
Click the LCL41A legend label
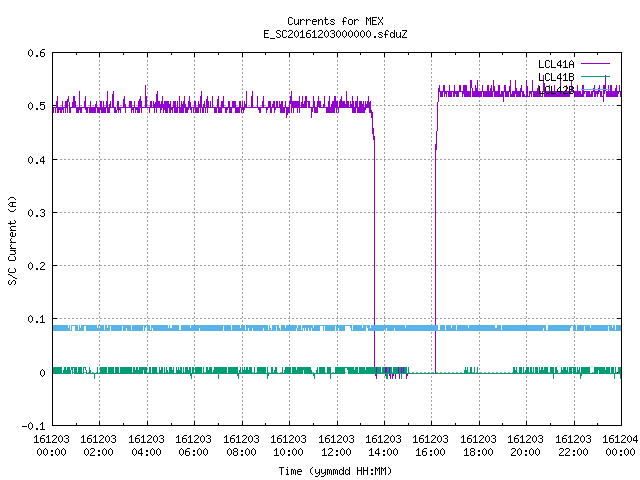coord(556,64)
